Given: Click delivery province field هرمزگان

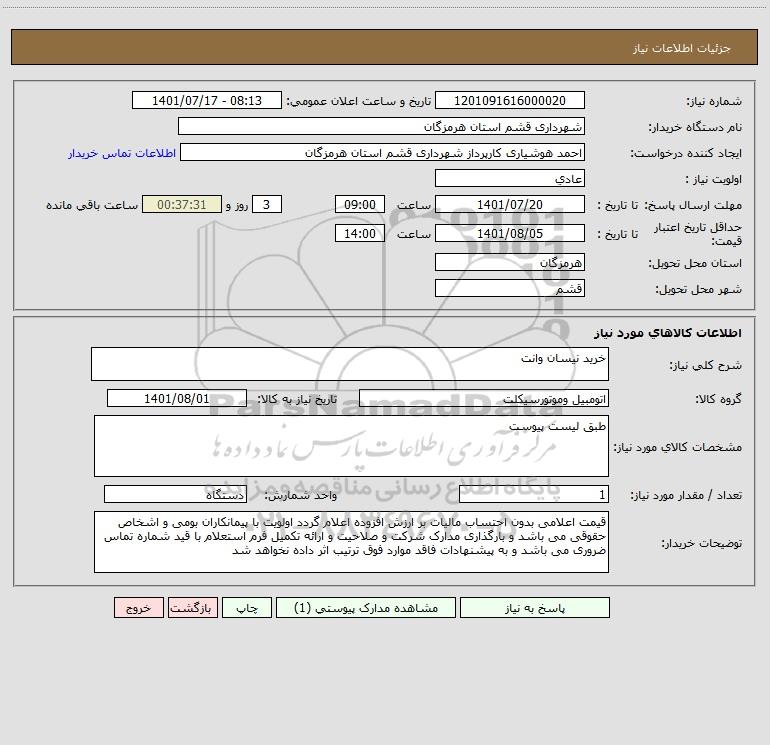Looking at the screenshot, I should coord(510,262).
